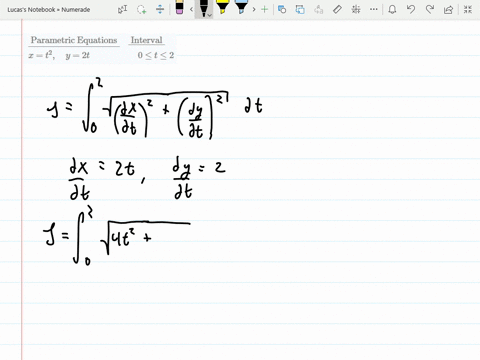This screenshot has height=360, width=480.
Task: Toggle ink to shape
Action: tap(300, 9)
